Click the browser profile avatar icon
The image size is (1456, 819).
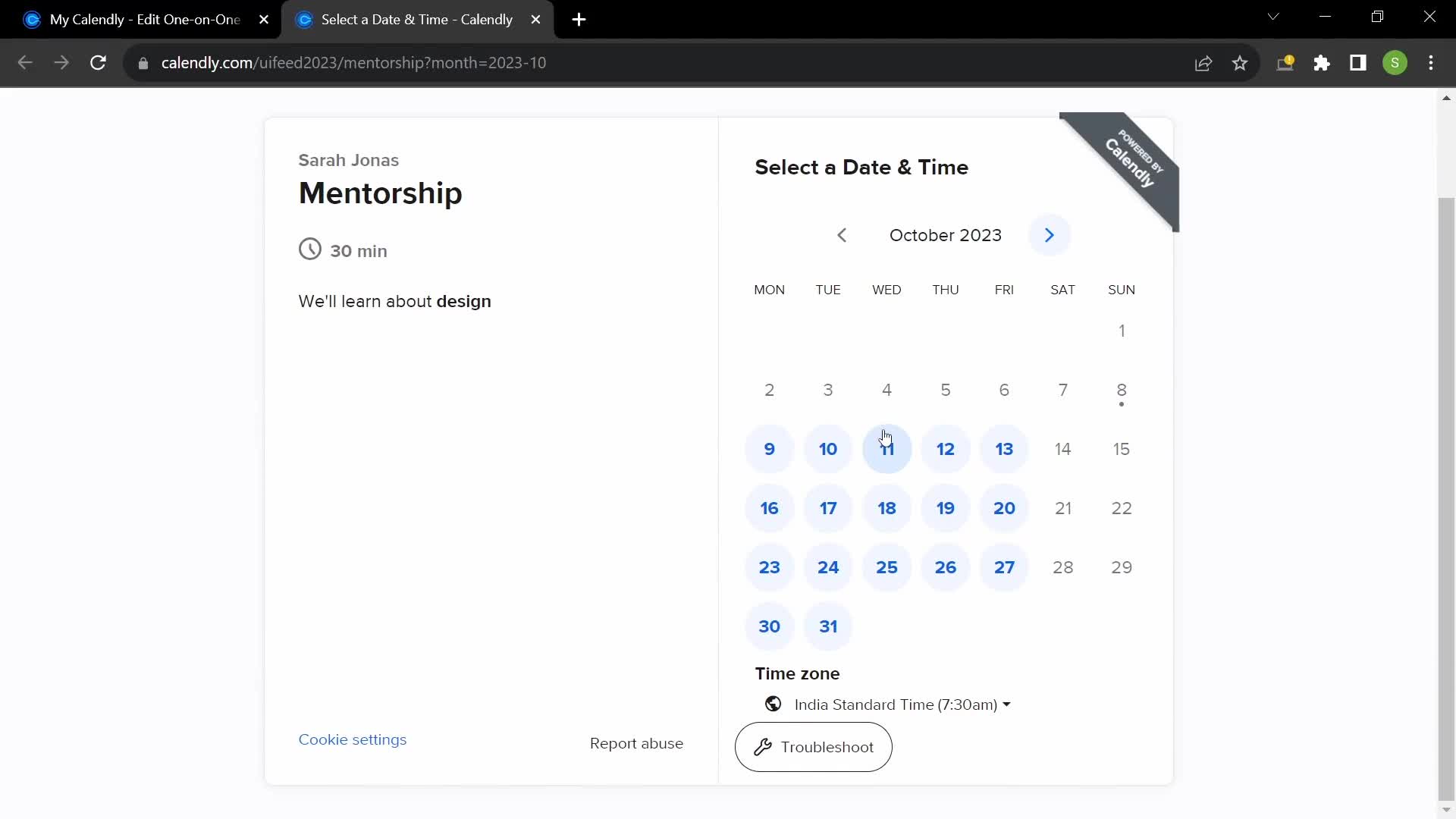(1395, 63)
